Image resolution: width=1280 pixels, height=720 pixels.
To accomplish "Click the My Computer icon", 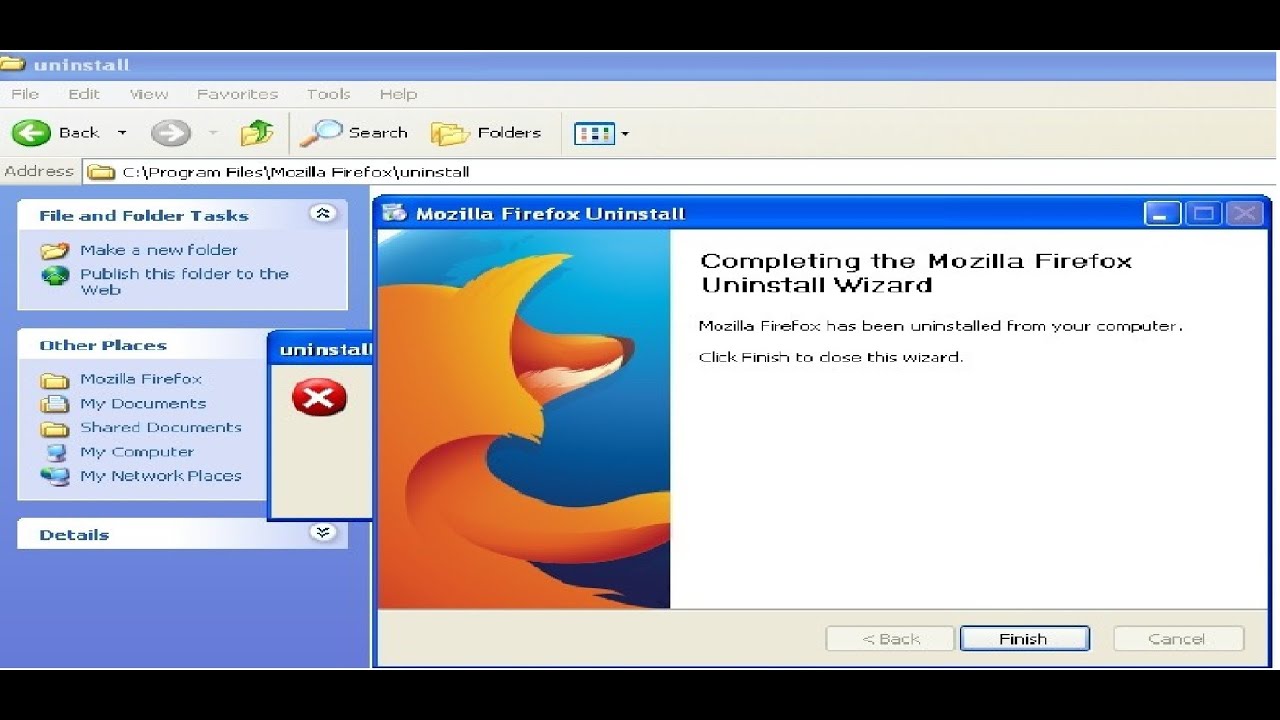I will (x=55, y=452).
